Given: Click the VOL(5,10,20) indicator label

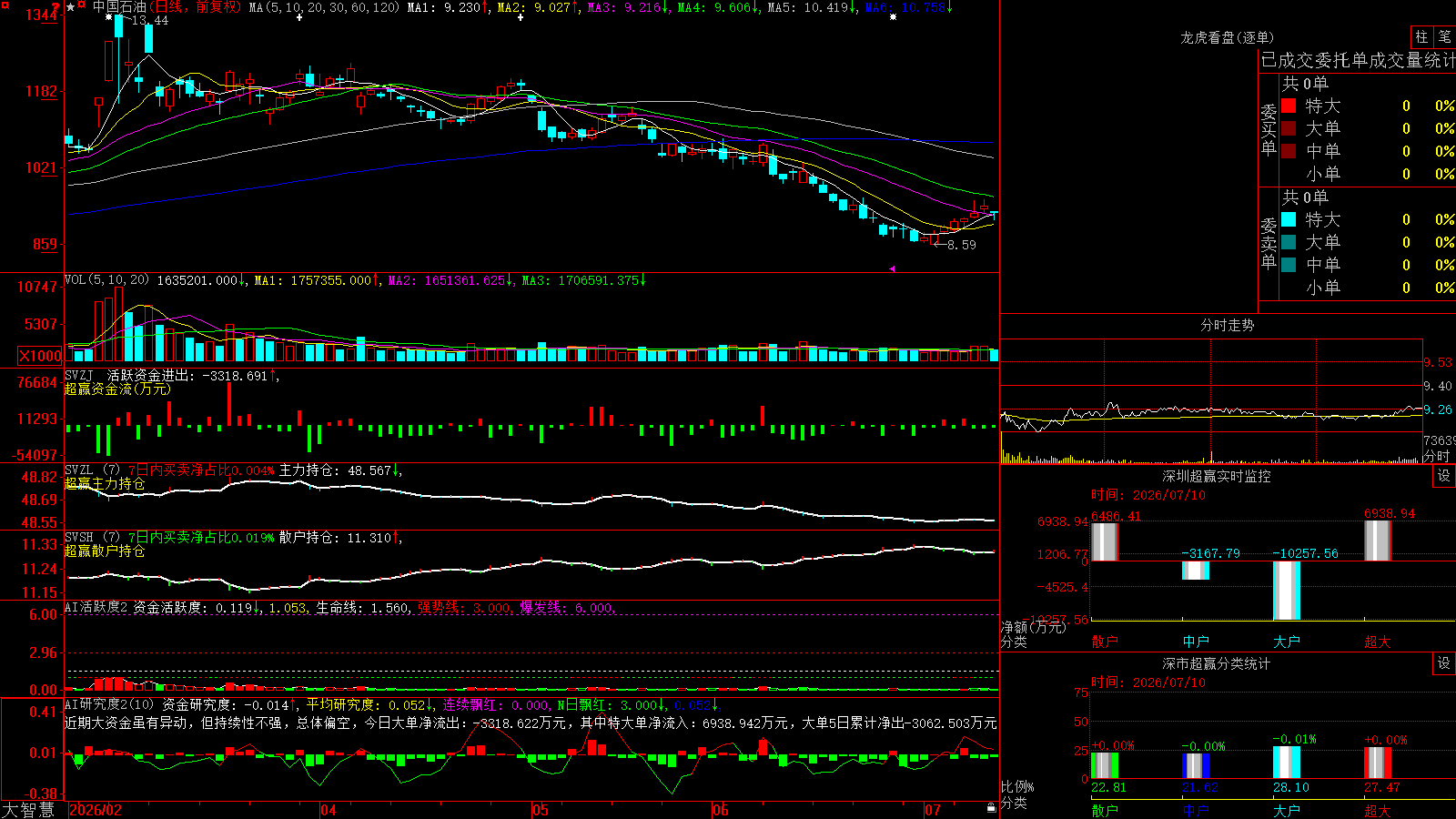Looking at the screenshot, I should click(x=107, y=280).
